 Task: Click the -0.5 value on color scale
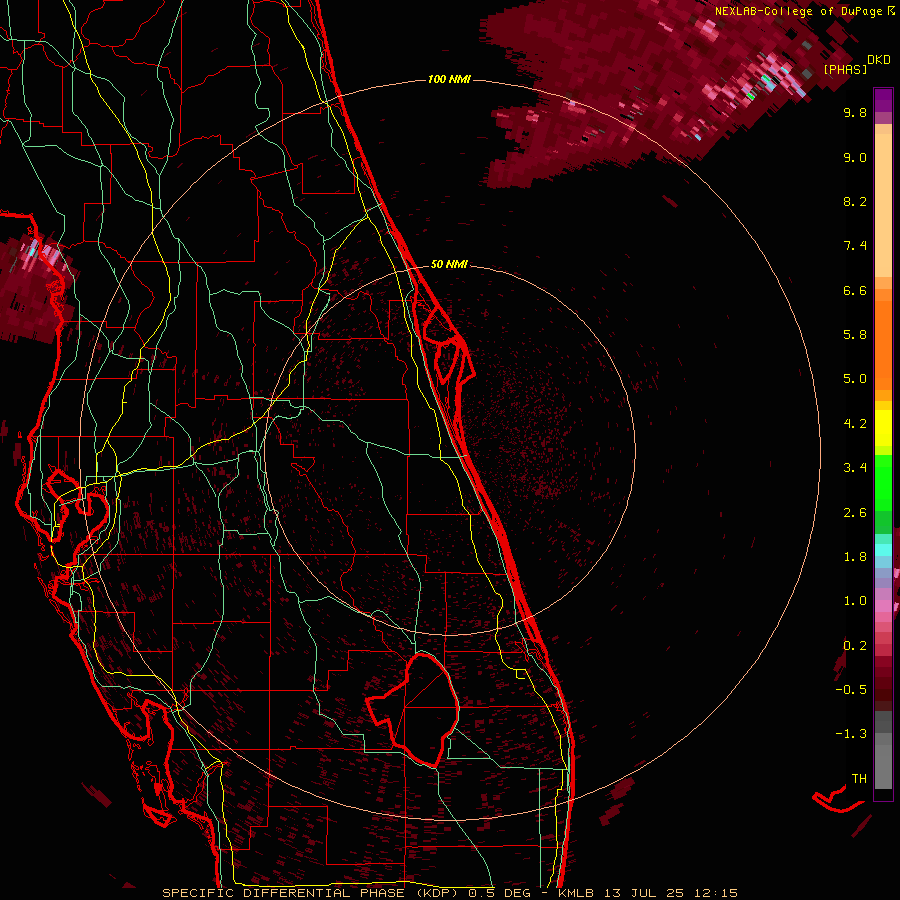point(851,690)
